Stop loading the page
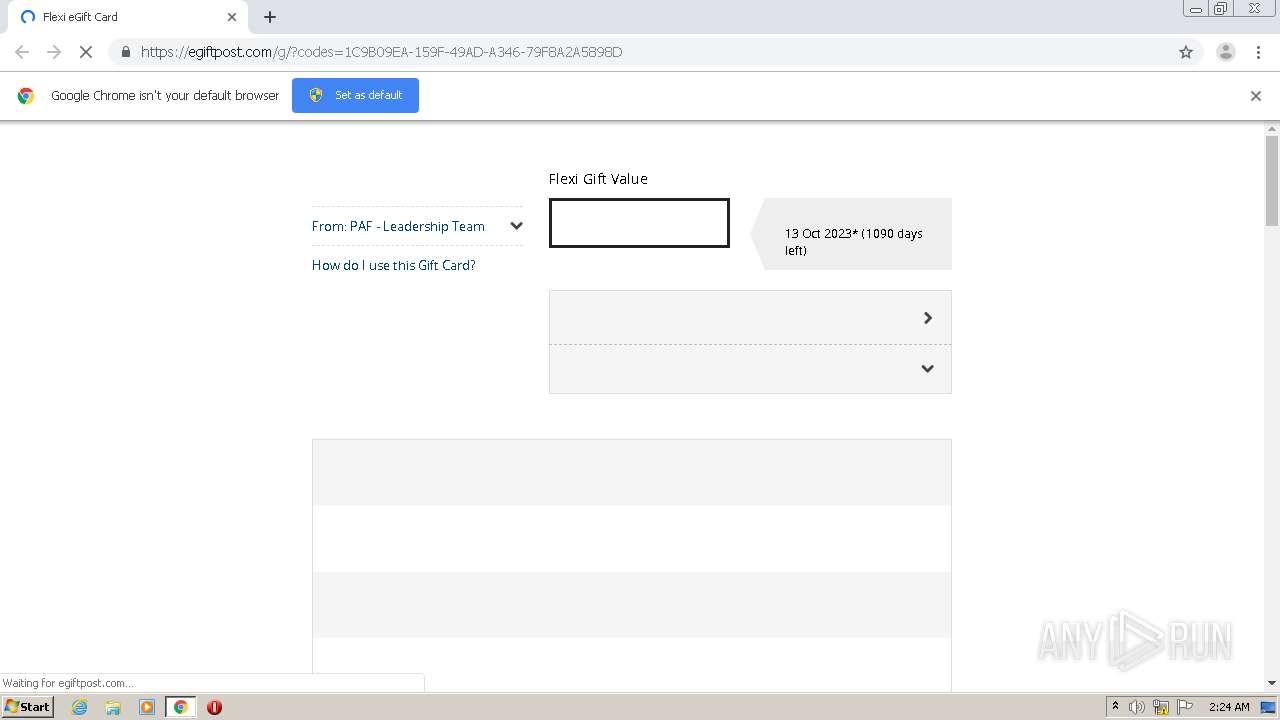This screenshot has width=1280, height=720. pos(86,52)
